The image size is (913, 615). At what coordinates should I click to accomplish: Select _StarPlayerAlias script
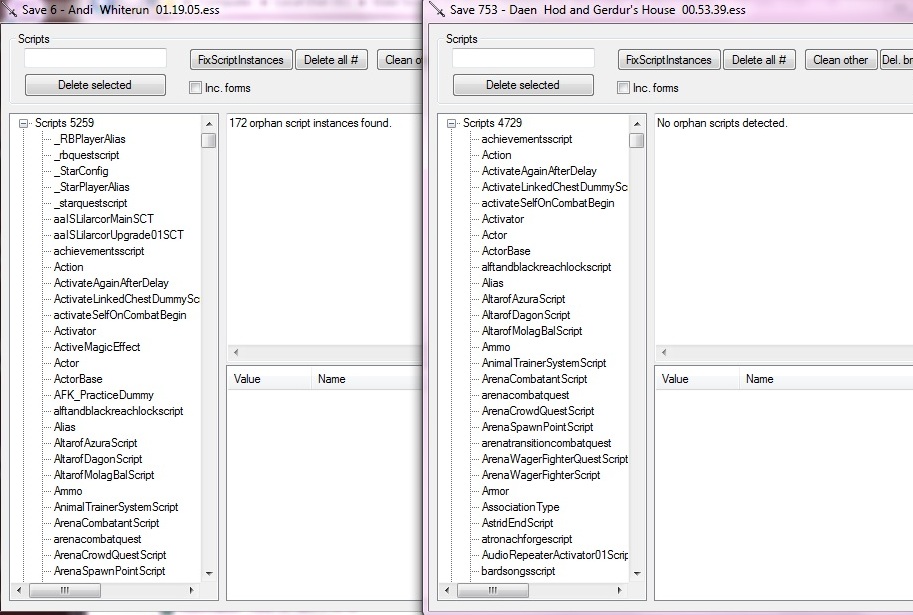coord(91,187)
